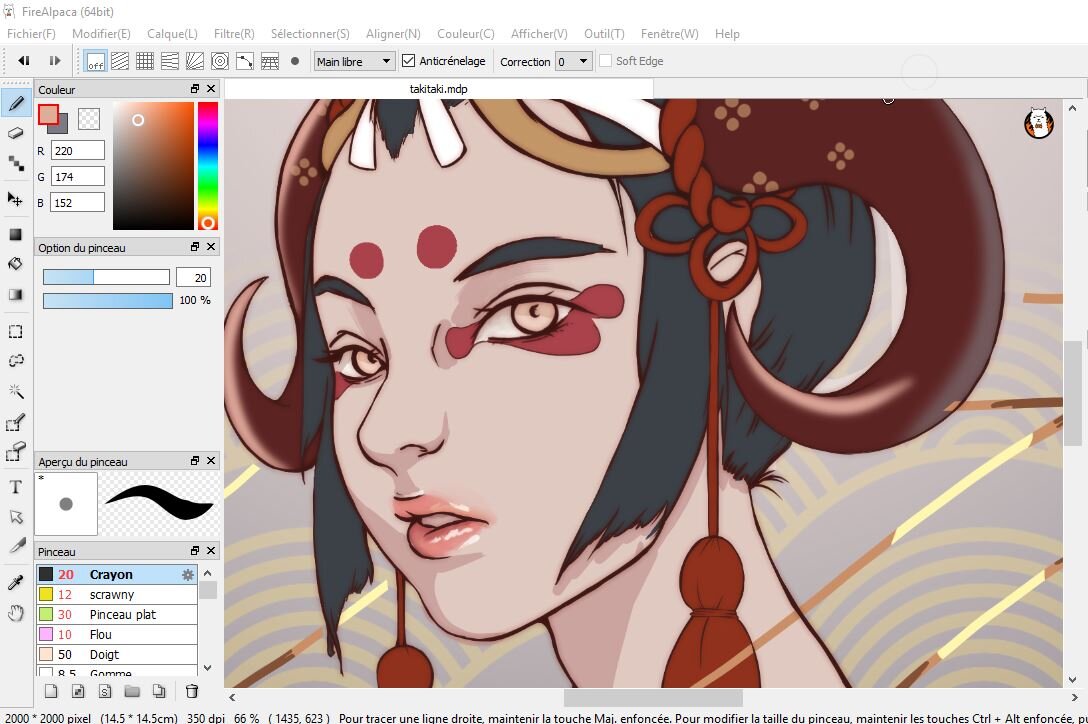Open the Afficher menu

click(x=539, y=33)
